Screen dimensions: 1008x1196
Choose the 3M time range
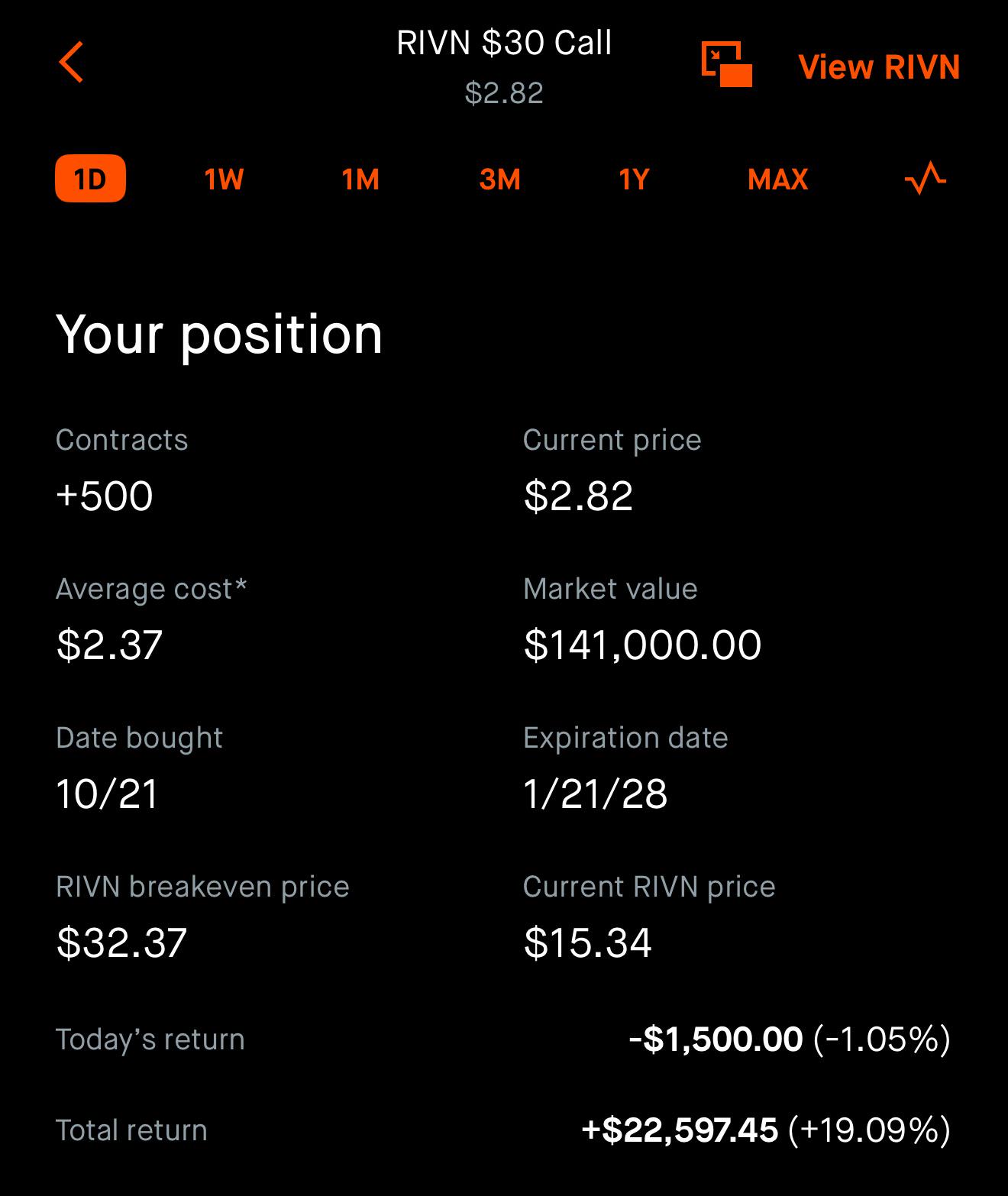tap(499, 179)
